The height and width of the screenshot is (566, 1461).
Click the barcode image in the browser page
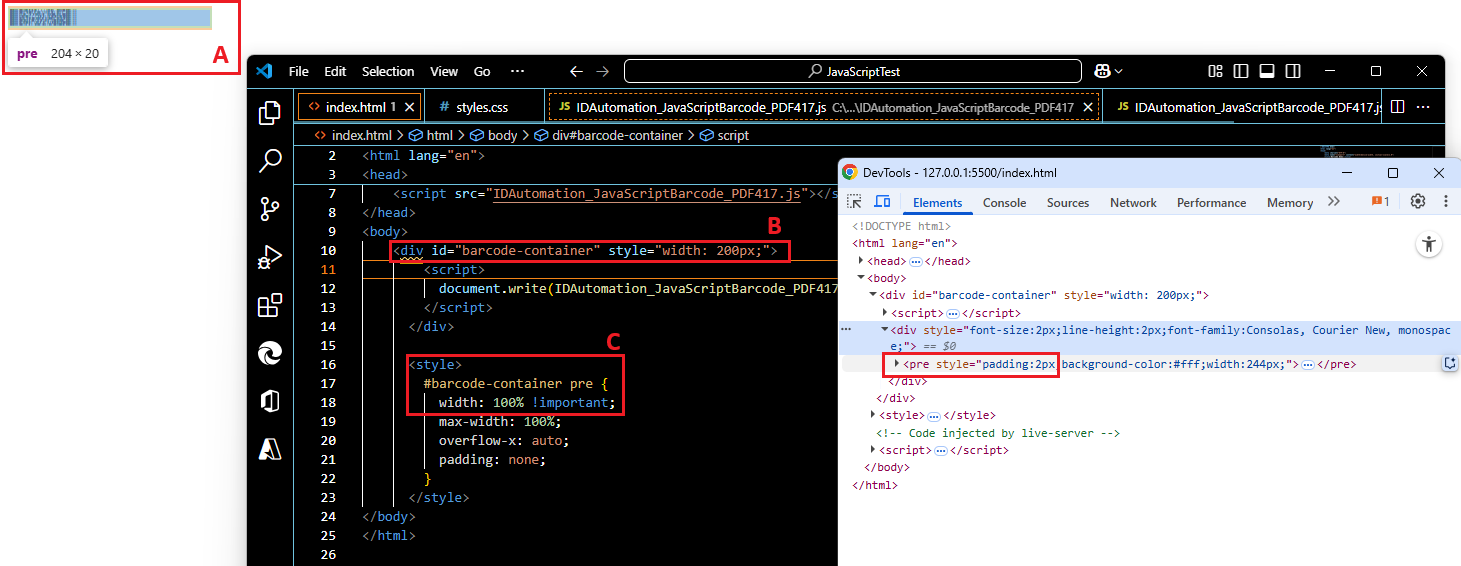tap(110, 18)
